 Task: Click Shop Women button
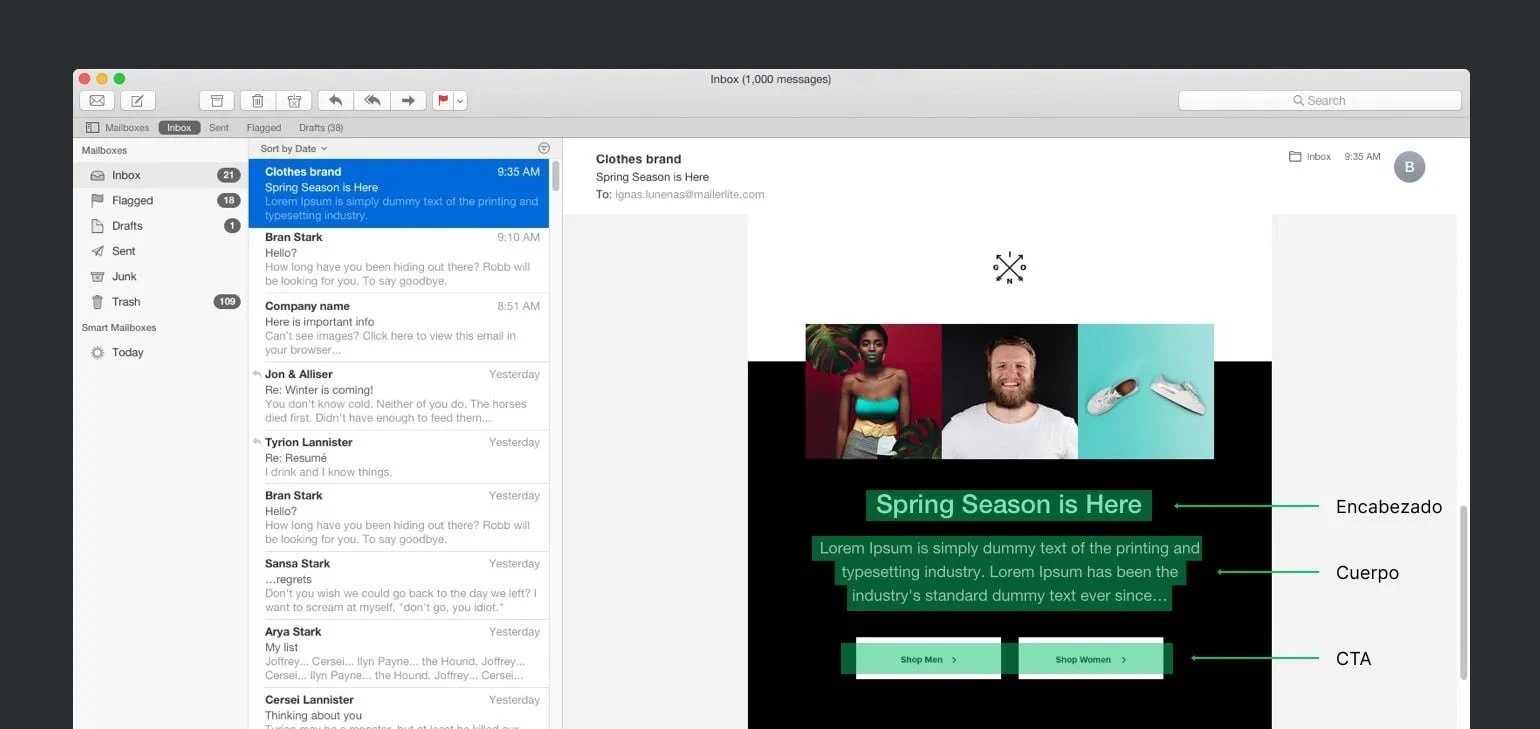click(x=1091, y=659)
